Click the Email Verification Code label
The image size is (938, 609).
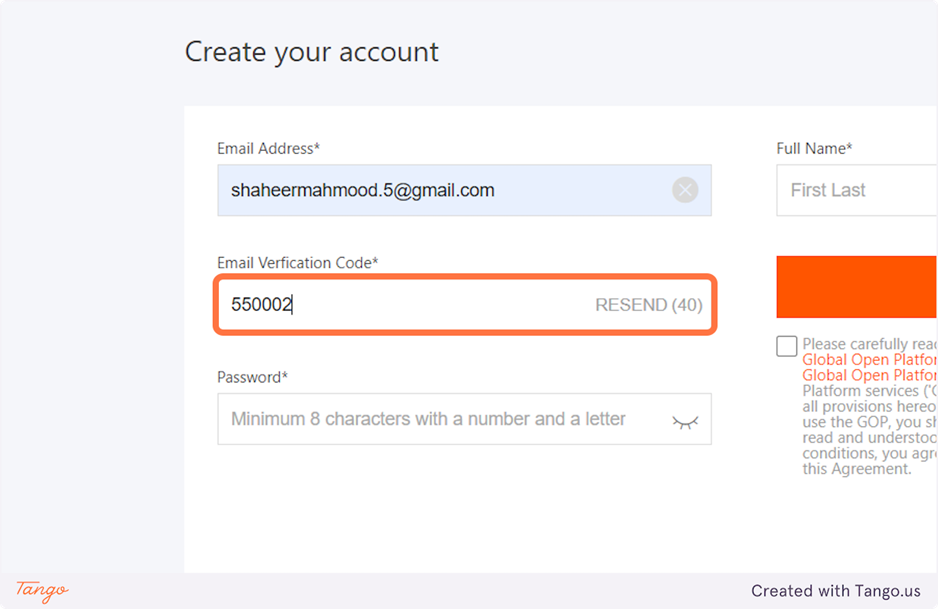point(298,263)
